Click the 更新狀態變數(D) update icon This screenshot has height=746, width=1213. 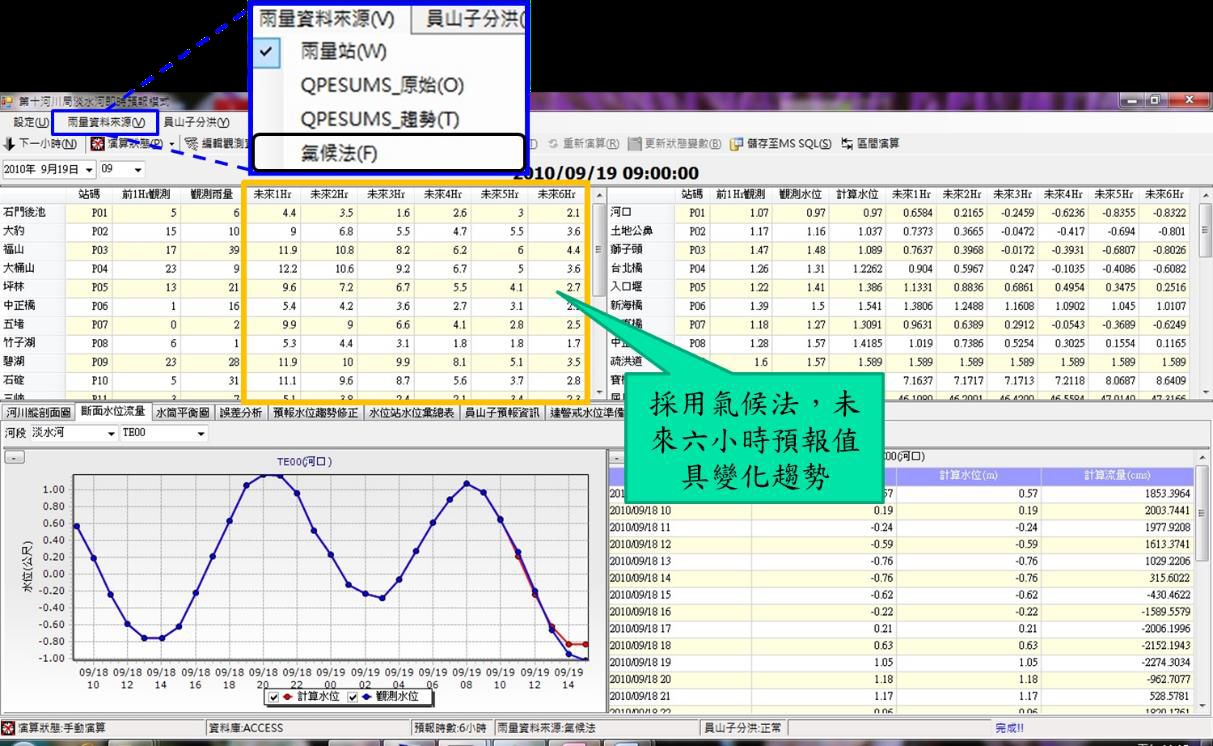(x=636, y=144)
